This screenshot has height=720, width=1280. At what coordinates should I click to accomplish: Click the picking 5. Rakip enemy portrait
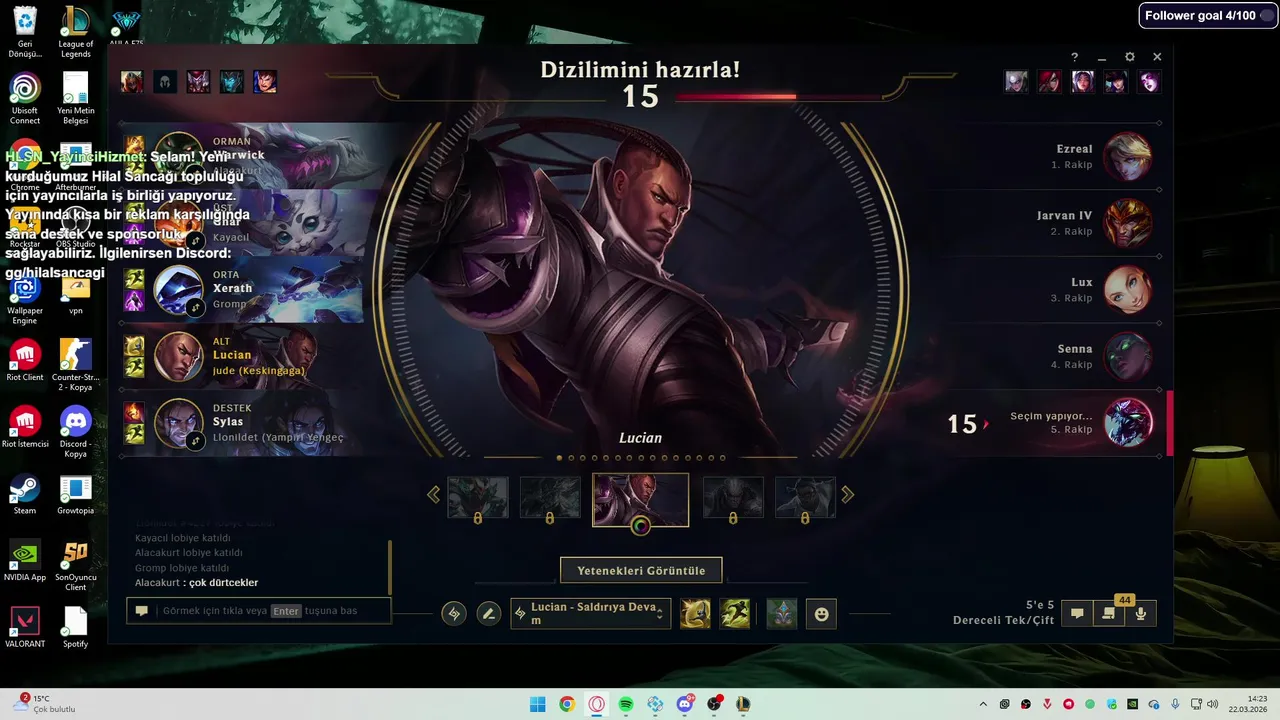click(x=1128, y=423)
